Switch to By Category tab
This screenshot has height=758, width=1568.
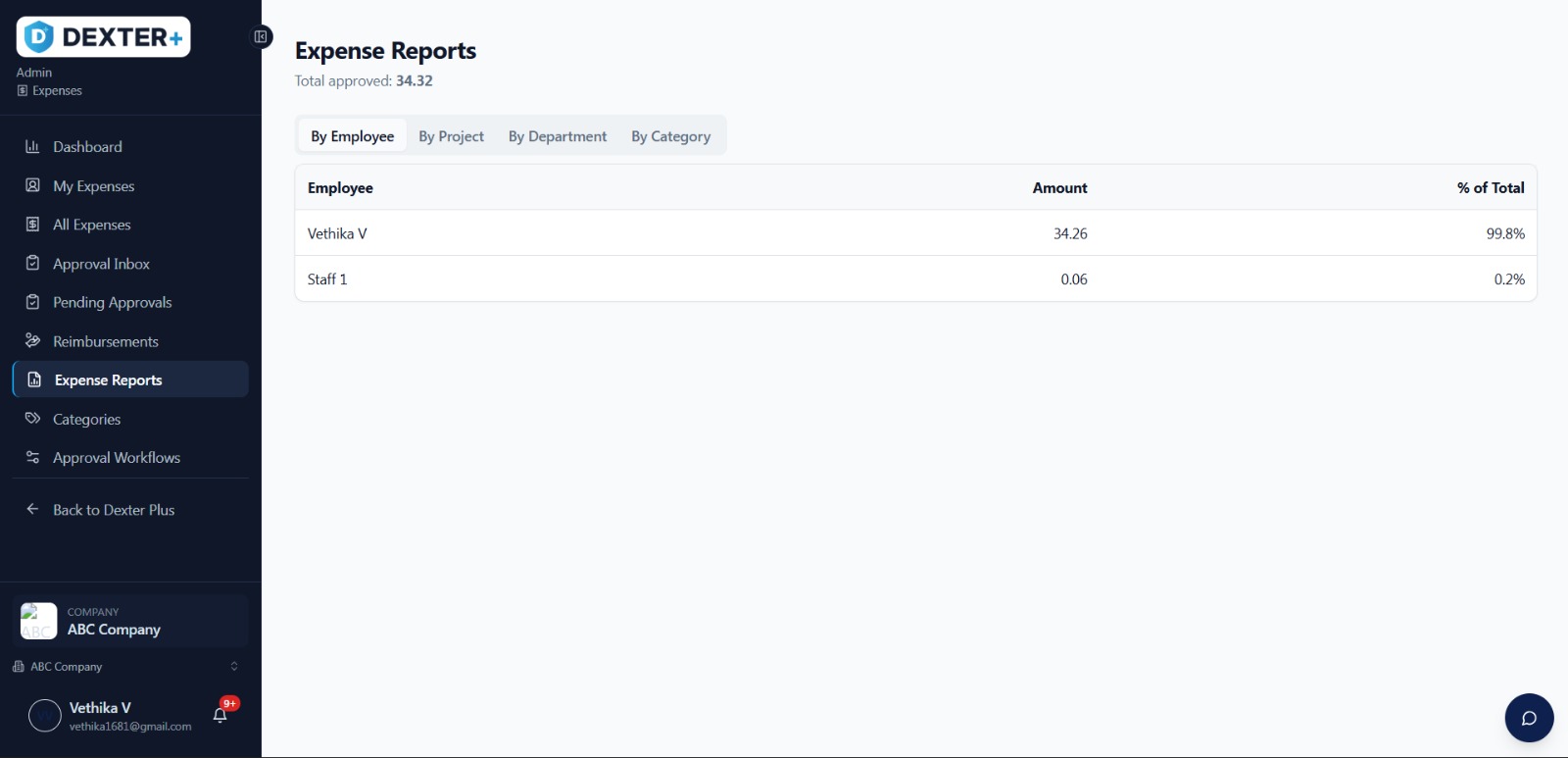coord(671,136)
